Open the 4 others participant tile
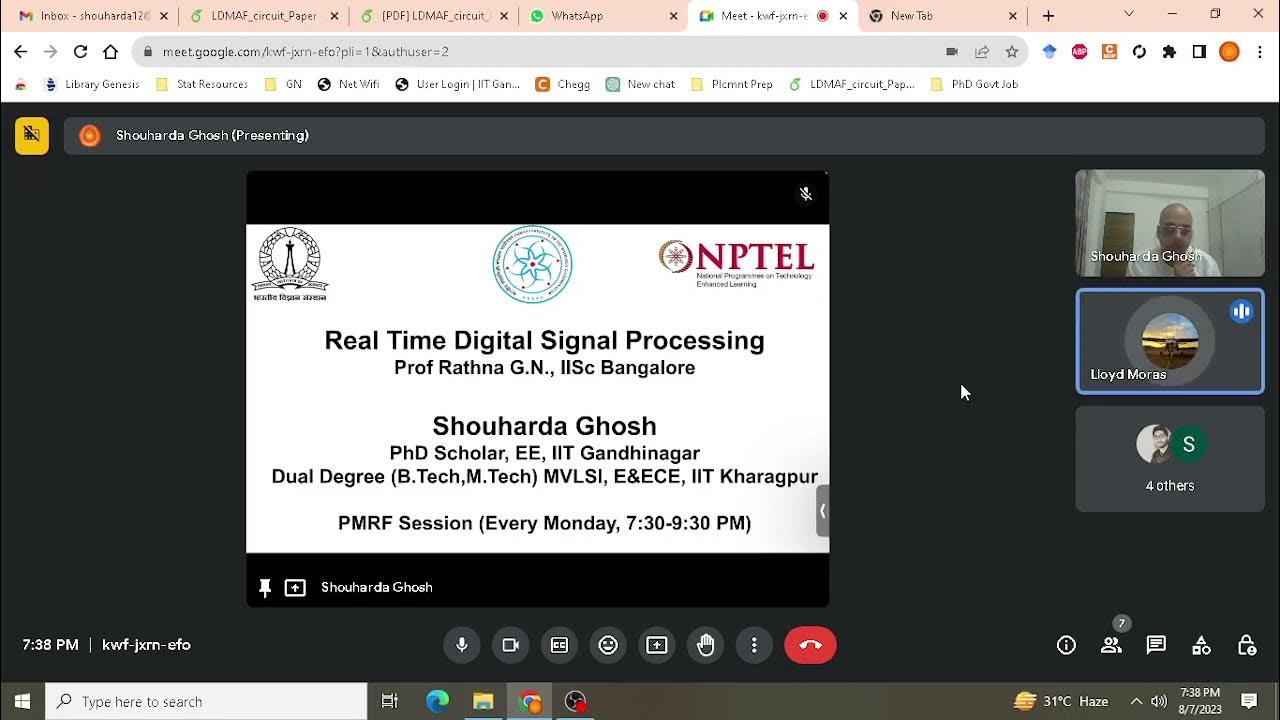The height and width of the screenshot is (720, 1280). (x=1170, y=459)
